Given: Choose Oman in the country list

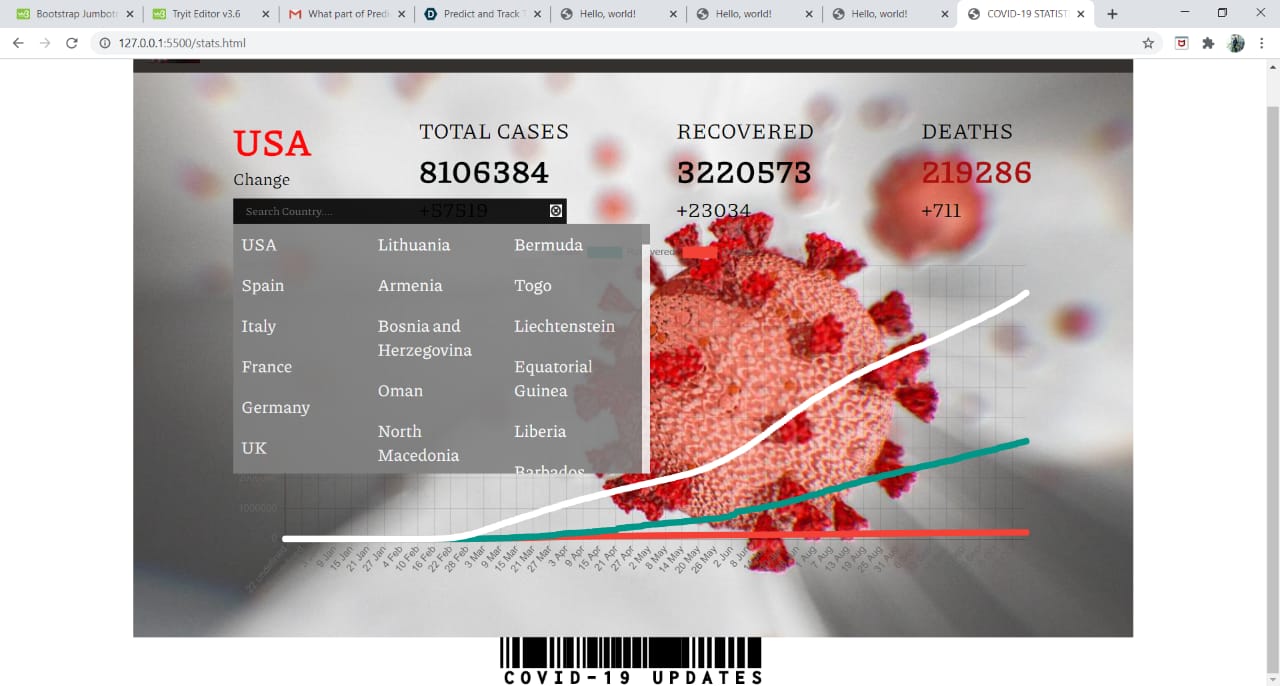Looking at the screenshot, I should 400,391.
